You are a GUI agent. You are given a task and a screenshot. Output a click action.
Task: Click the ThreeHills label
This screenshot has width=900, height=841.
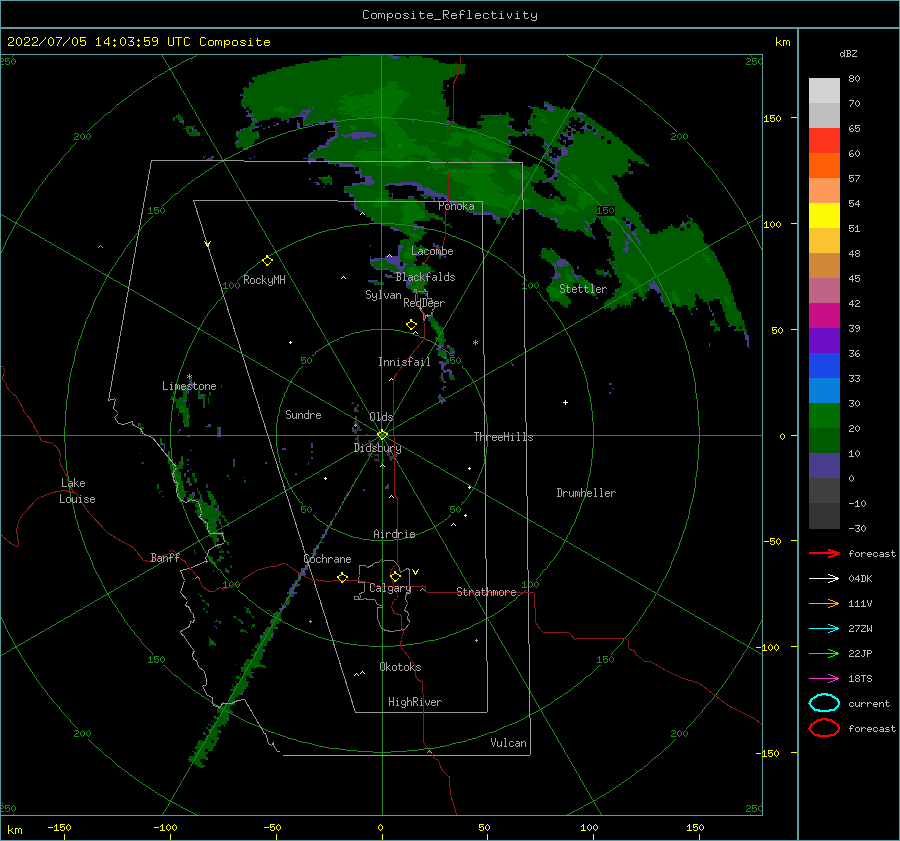pyautogui.click(x=503, y=437)
